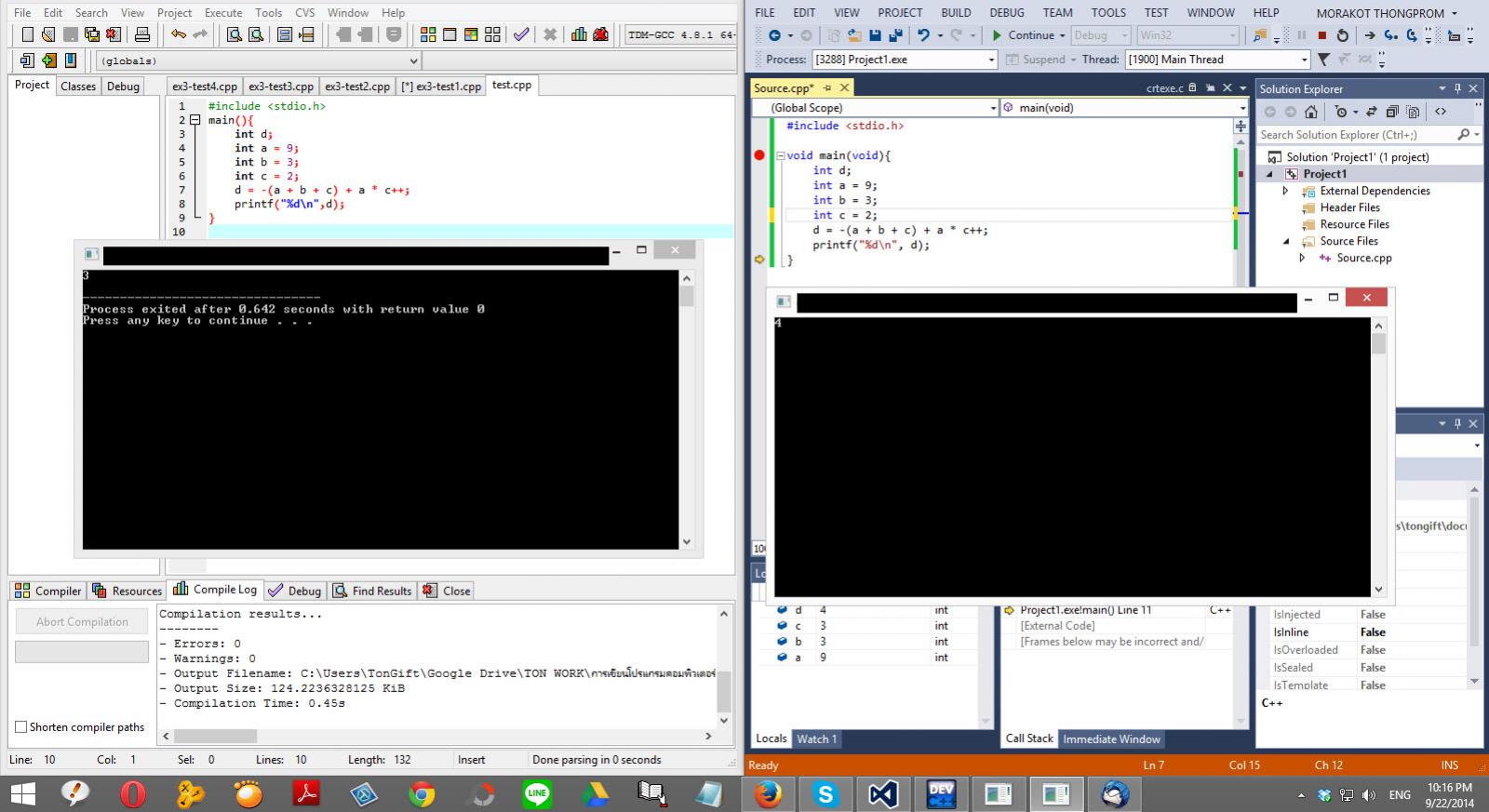The image size is (1489, 812).
Task: Click Dev-C++ console vertical scrollbar
Action: pos(687,409)
